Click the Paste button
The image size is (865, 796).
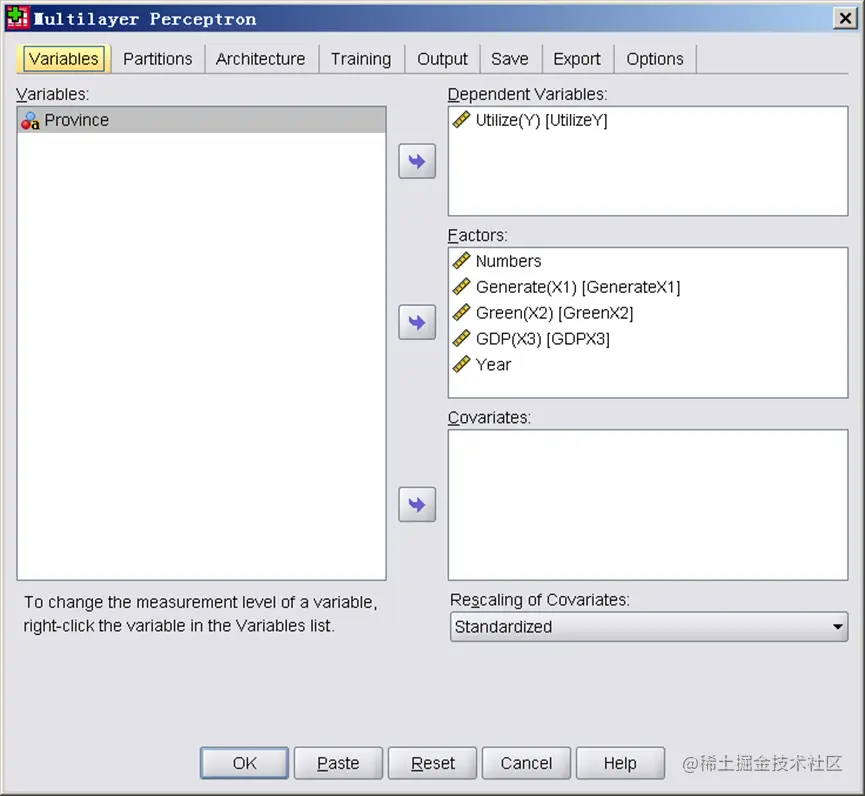(x=338, y=763)
